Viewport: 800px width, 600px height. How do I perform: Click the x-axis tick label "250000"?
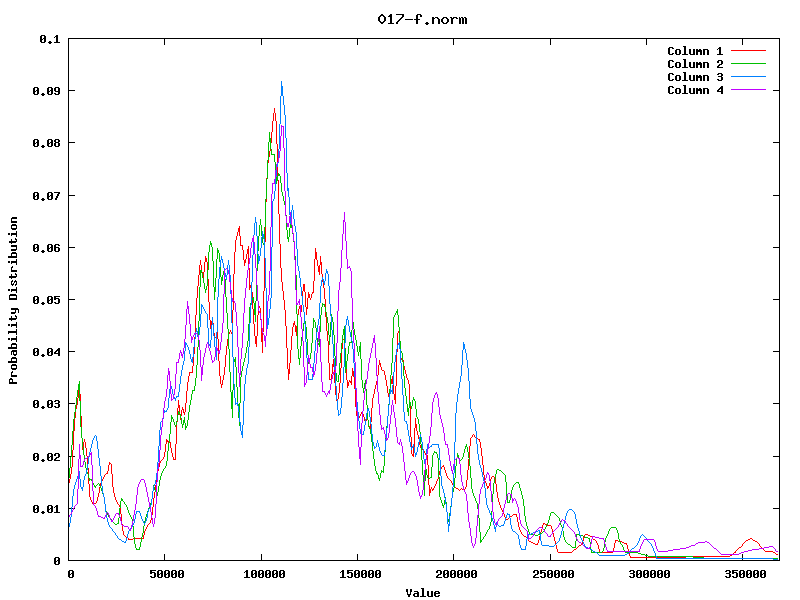(553, 574)
